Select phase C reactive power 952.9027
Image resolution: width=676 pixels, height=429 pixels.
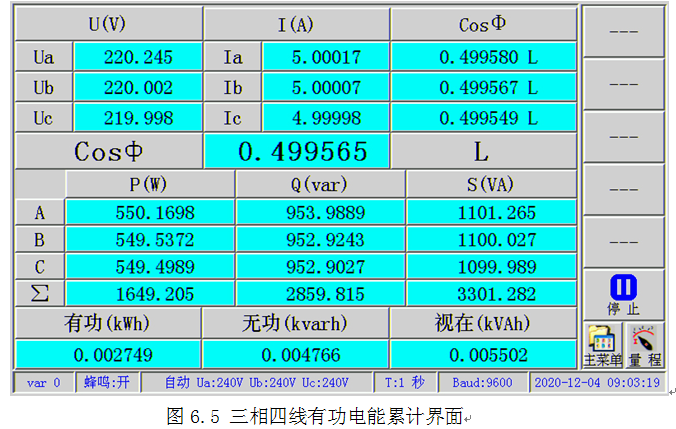(x=321, y=267)
